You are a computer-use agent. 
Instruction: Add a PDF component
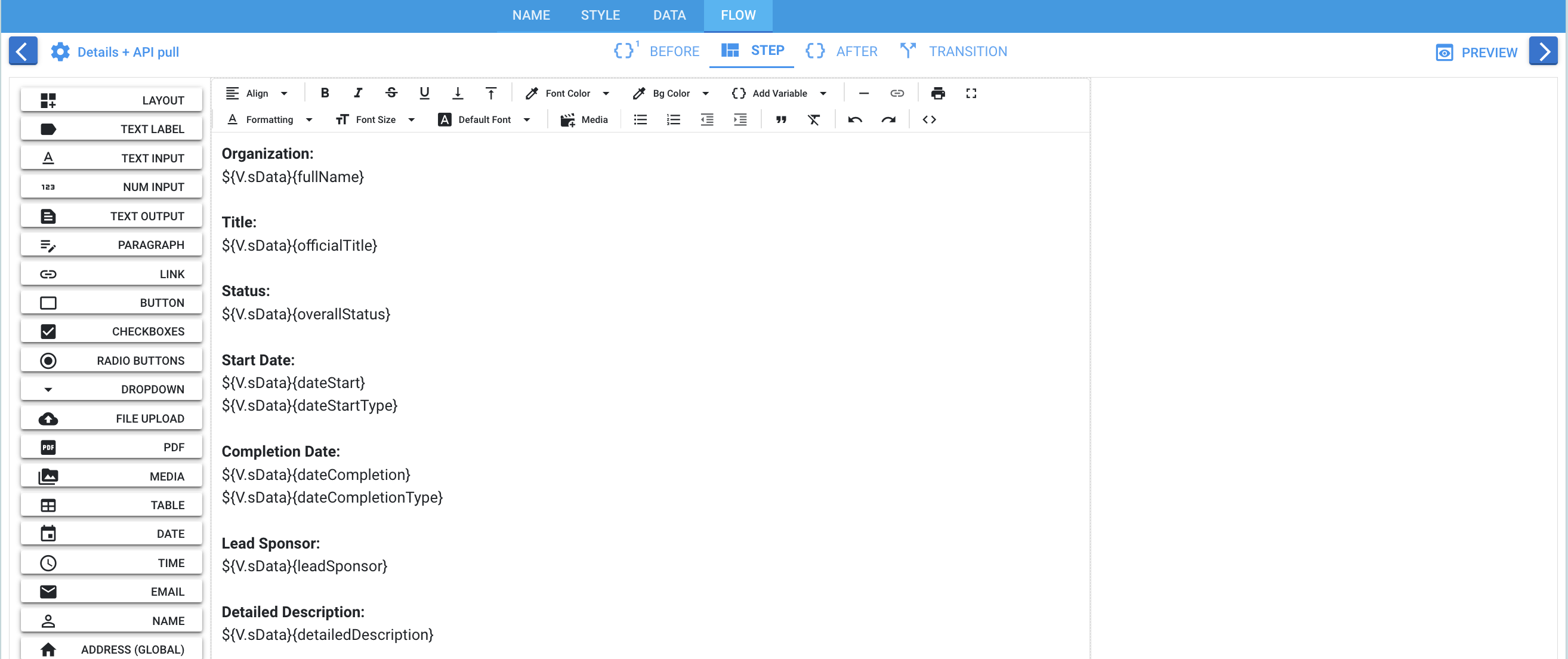(112, 447)
